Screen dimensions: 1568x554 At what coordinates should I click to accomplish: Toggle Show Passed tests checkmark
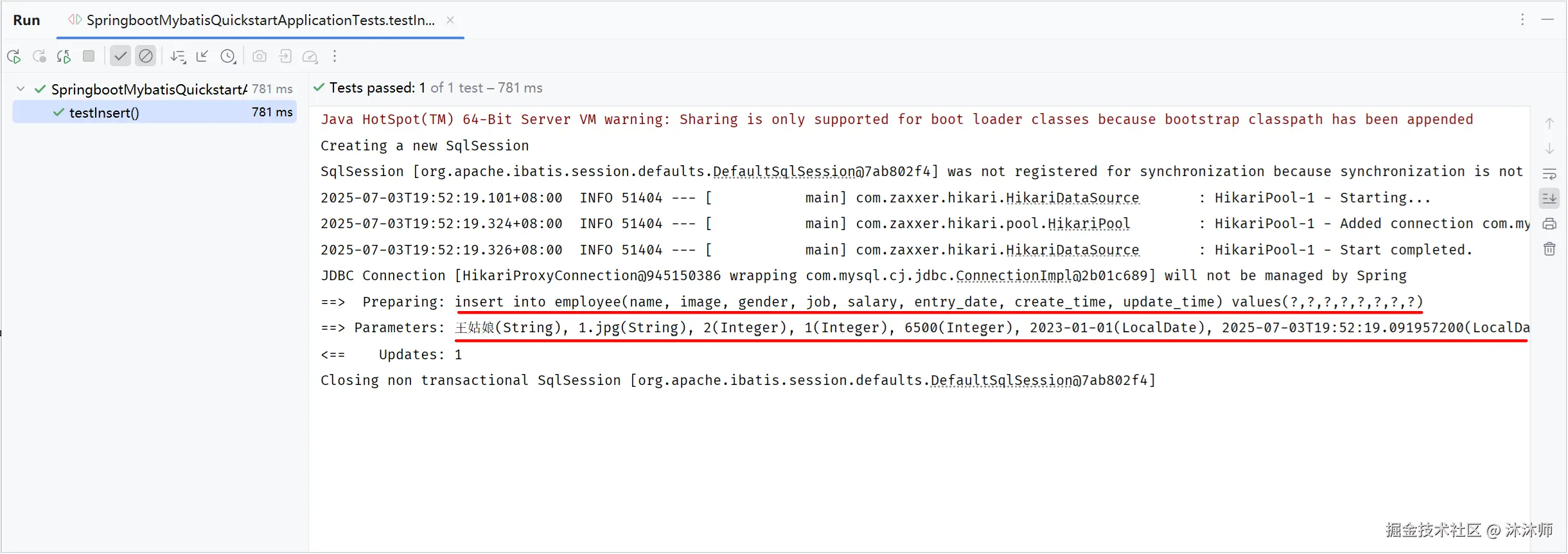120,56
